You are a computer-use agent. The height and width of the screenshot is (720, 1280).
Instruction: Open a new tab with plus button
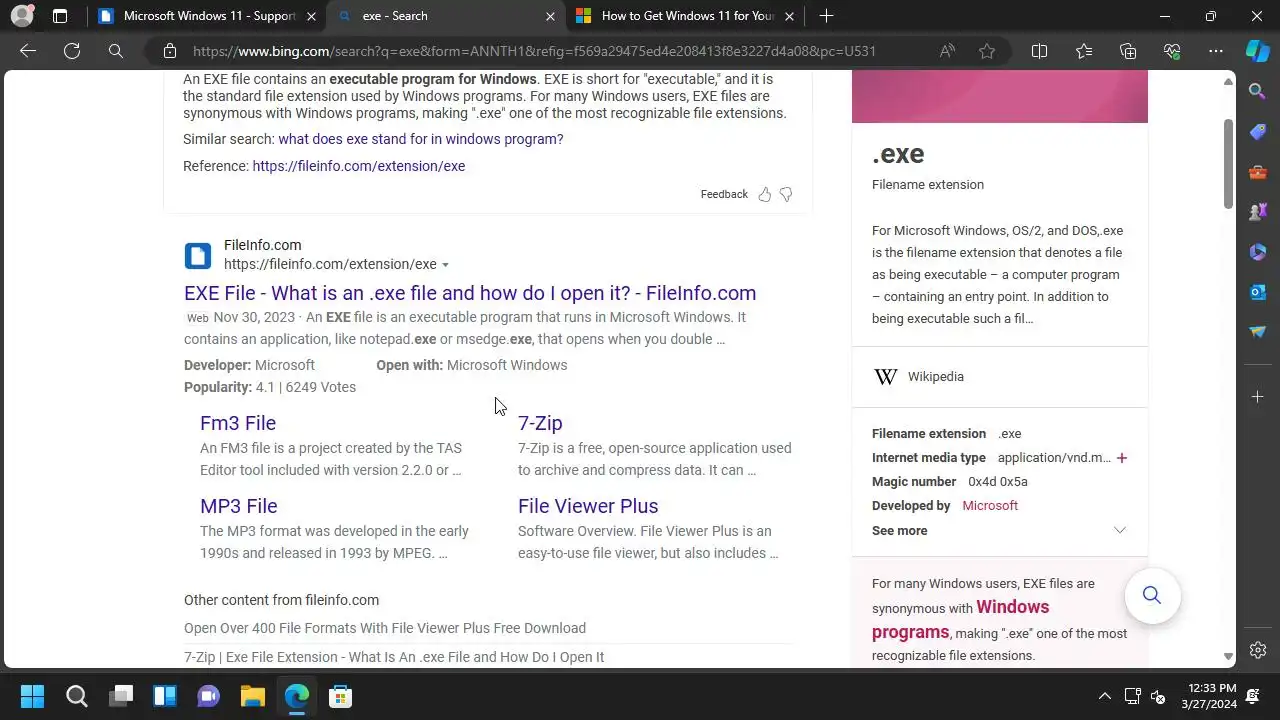click(x=826, y=16)
